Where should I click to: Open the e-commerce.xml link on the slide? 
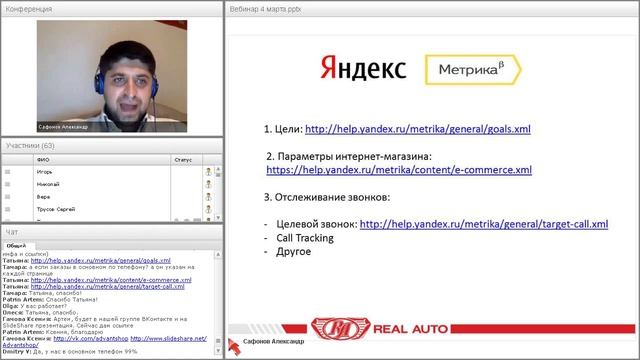(399, 170)
